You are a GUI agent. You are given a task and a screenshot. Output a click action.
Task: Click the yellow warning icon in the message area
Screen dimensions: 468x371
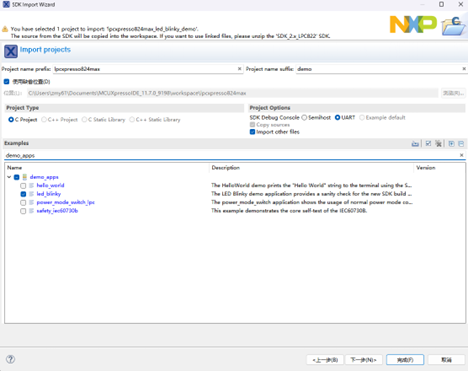5,29
